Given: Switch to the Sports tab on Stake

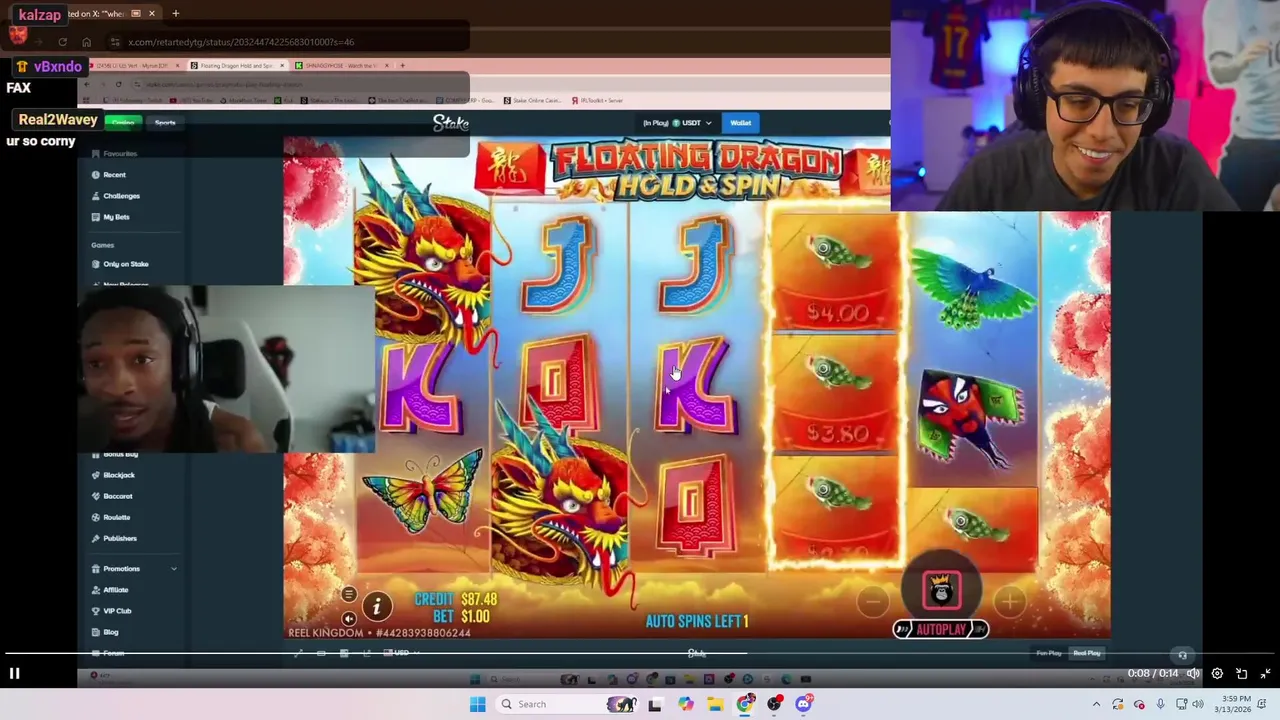Looking at the screenshot, I should coord(165,122).
